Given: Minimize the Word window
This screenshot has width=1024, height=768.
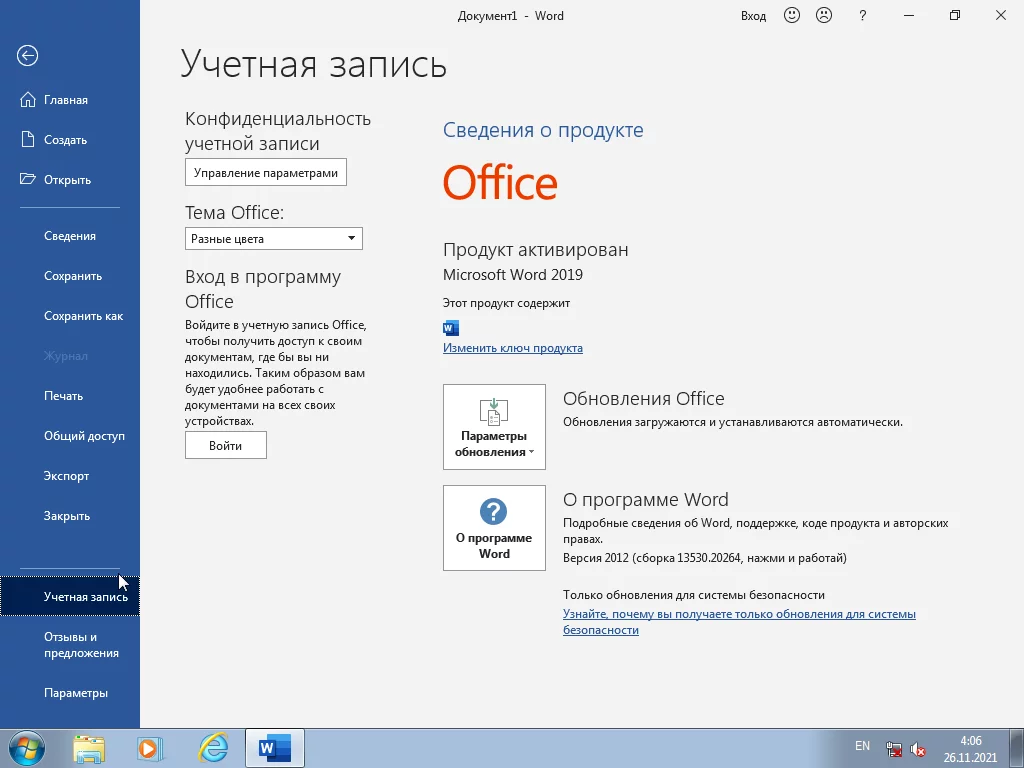Looking at the screenshot, I should [908, 16].
